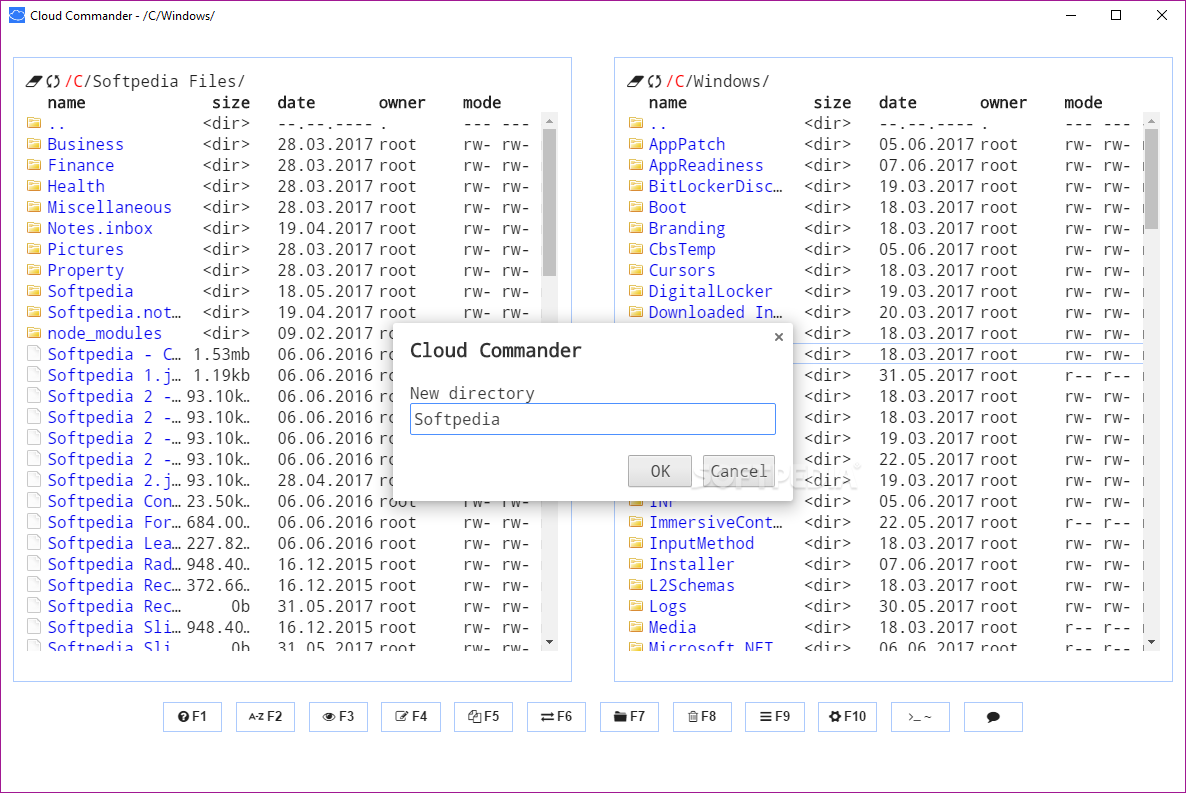Screen dimensions: 1186x793
Task: Select the Business folder
Action: click(85, 144)
